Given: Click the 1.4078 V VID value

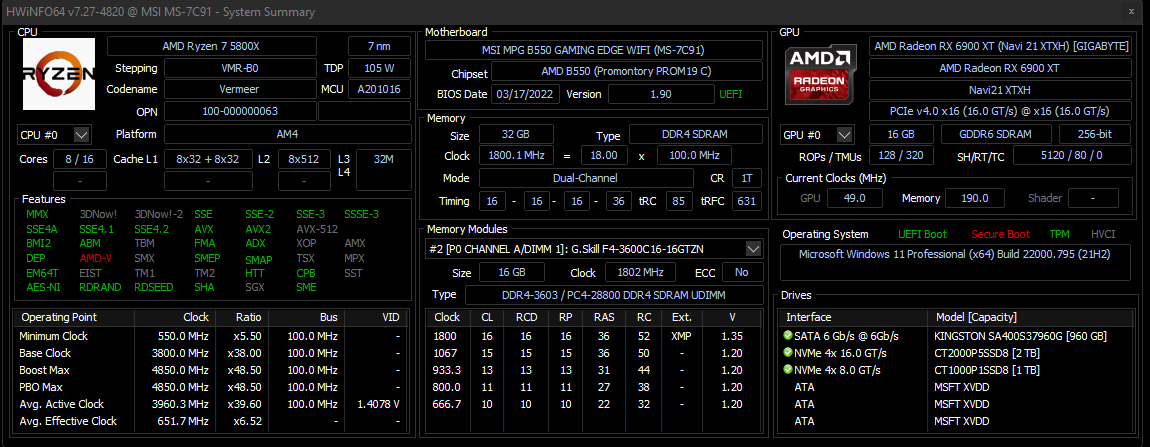Looking at the screenshot, I should [376, 404].
